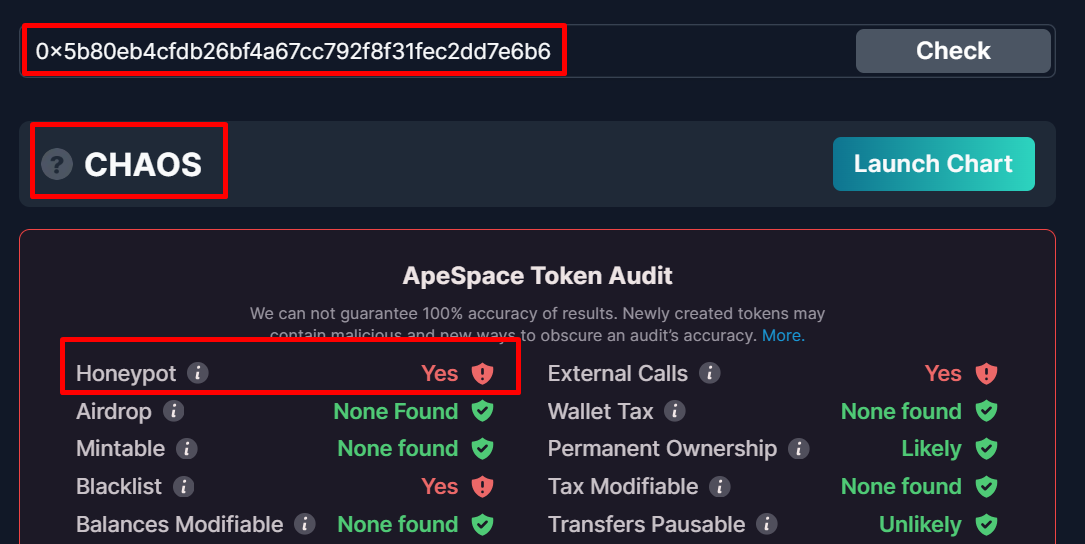Click the green shield beside Transfers Pausable result

tap(986, 524)
